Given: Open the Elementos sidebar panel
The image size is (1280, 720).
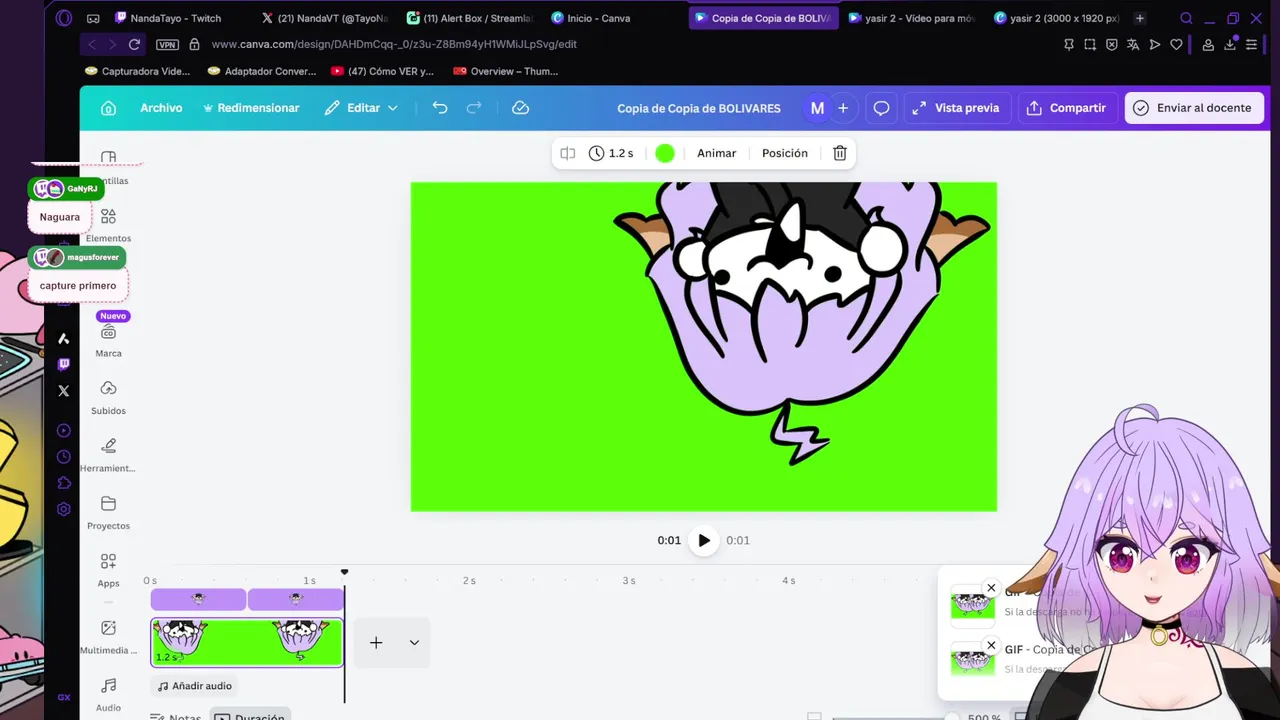Looking at the screenshot, I should click(x=108, y=224).
